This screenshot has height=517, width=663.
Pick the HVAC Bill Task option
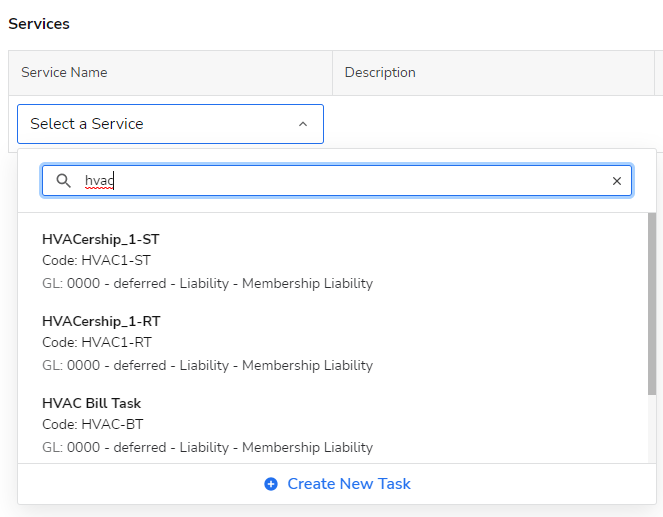click(91, 403)
